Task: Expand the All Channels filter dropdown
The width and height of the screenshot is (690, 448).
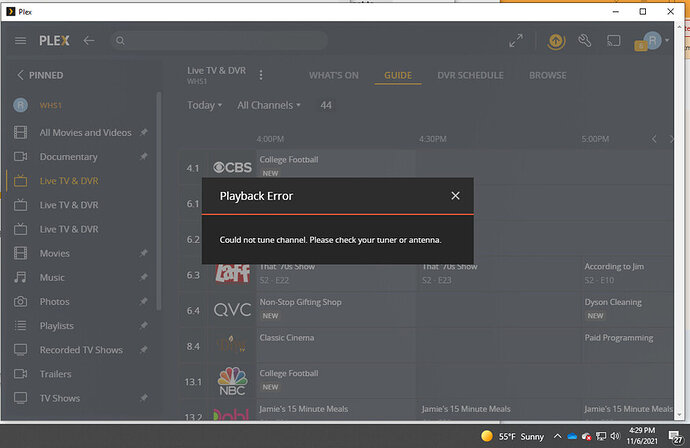Action: pyautogui.click(x=269, y=105)
